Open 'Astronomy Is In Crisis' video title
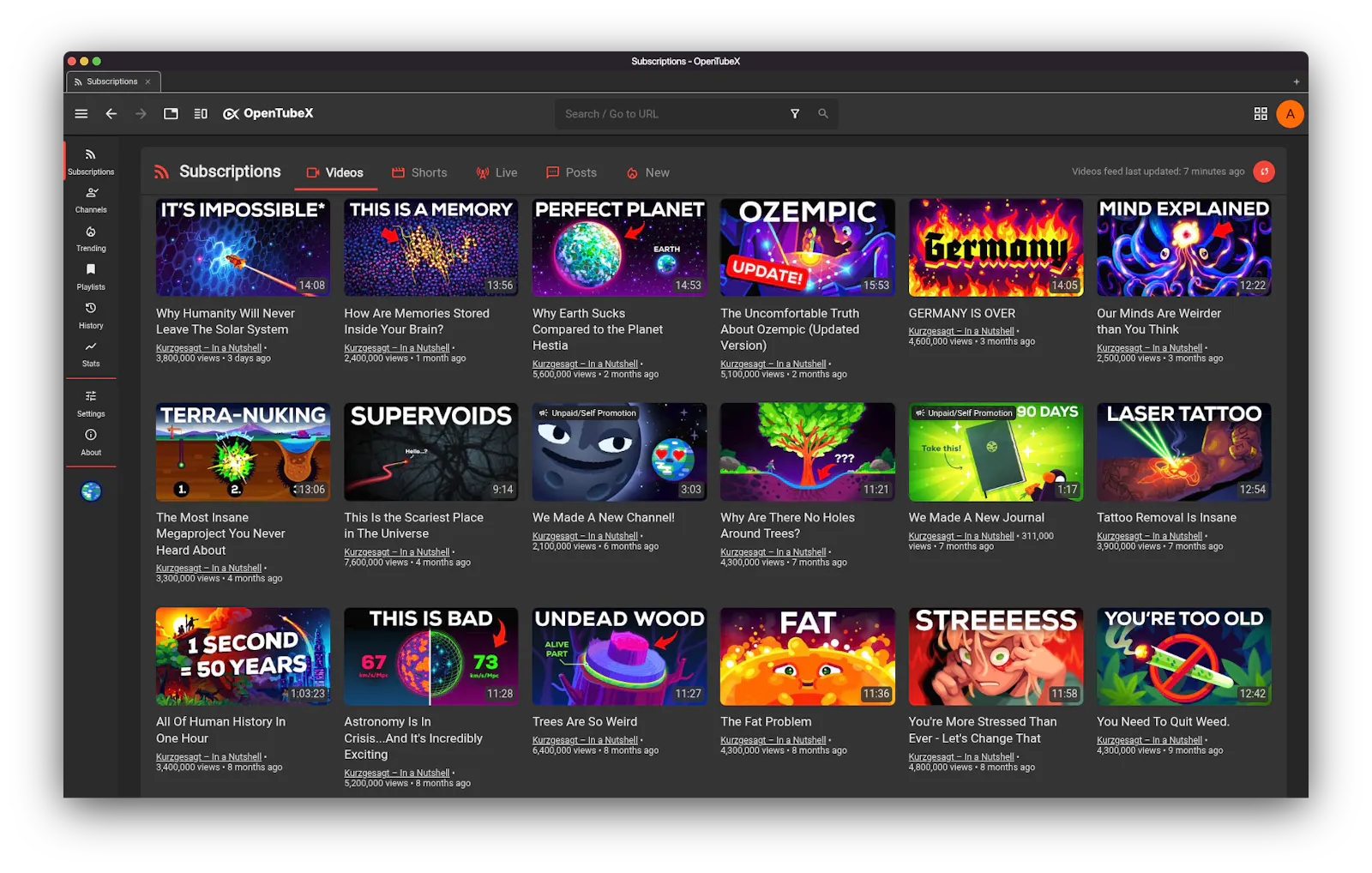Image resolution: width=1372 pixels, height=873 pixels. click(413, 738)
